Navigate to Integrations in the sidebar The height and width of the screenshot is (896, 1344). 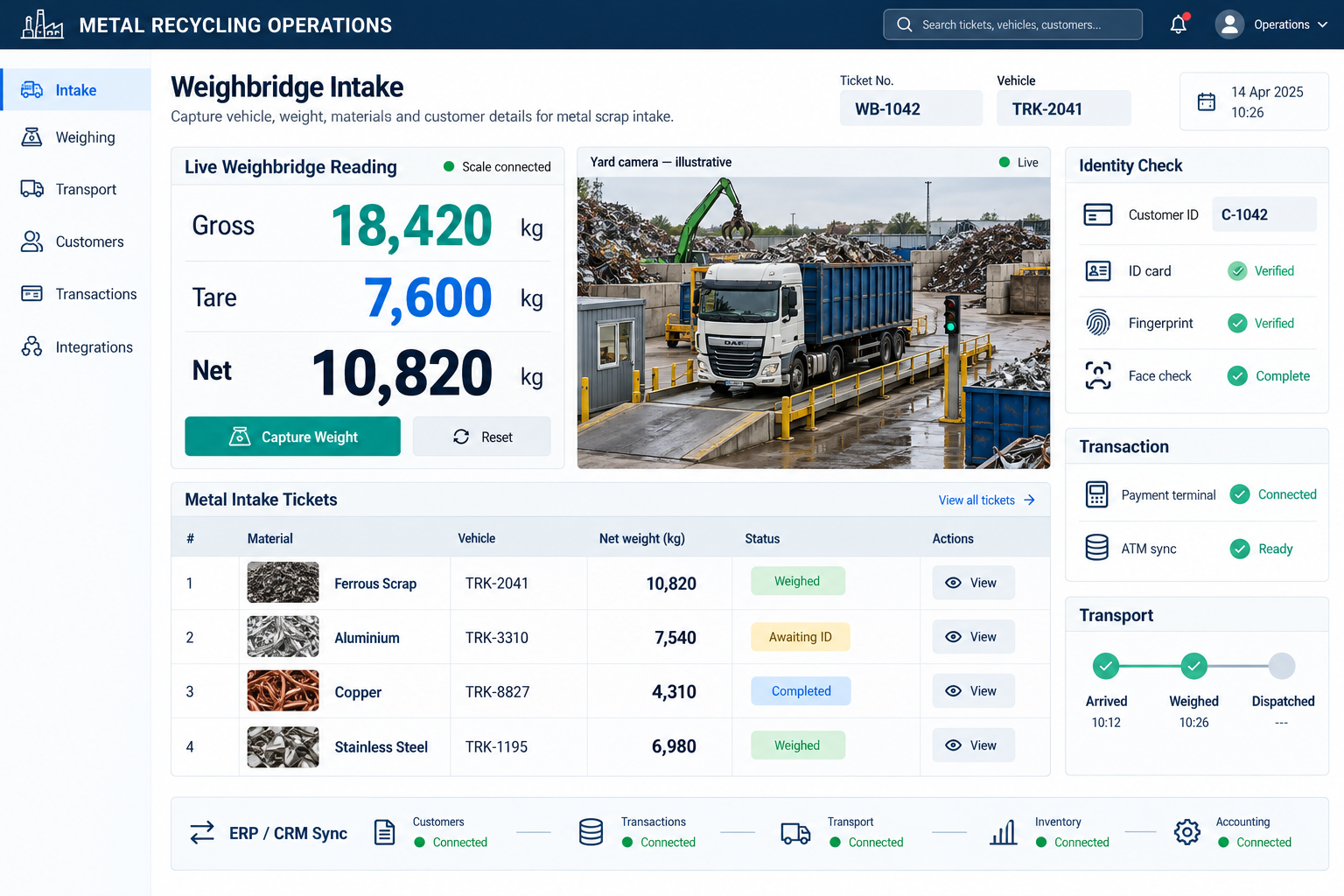(x=76, y=347)
